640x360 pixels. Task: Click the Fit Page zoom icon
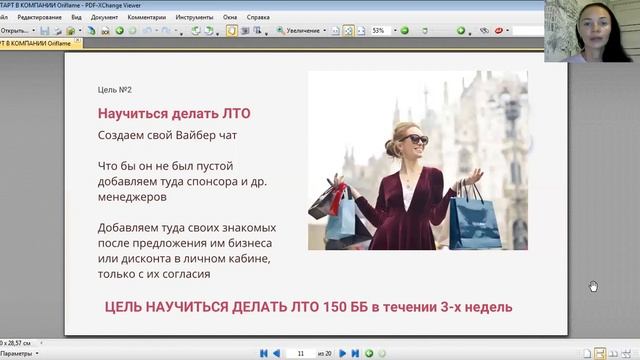[348, 31]
